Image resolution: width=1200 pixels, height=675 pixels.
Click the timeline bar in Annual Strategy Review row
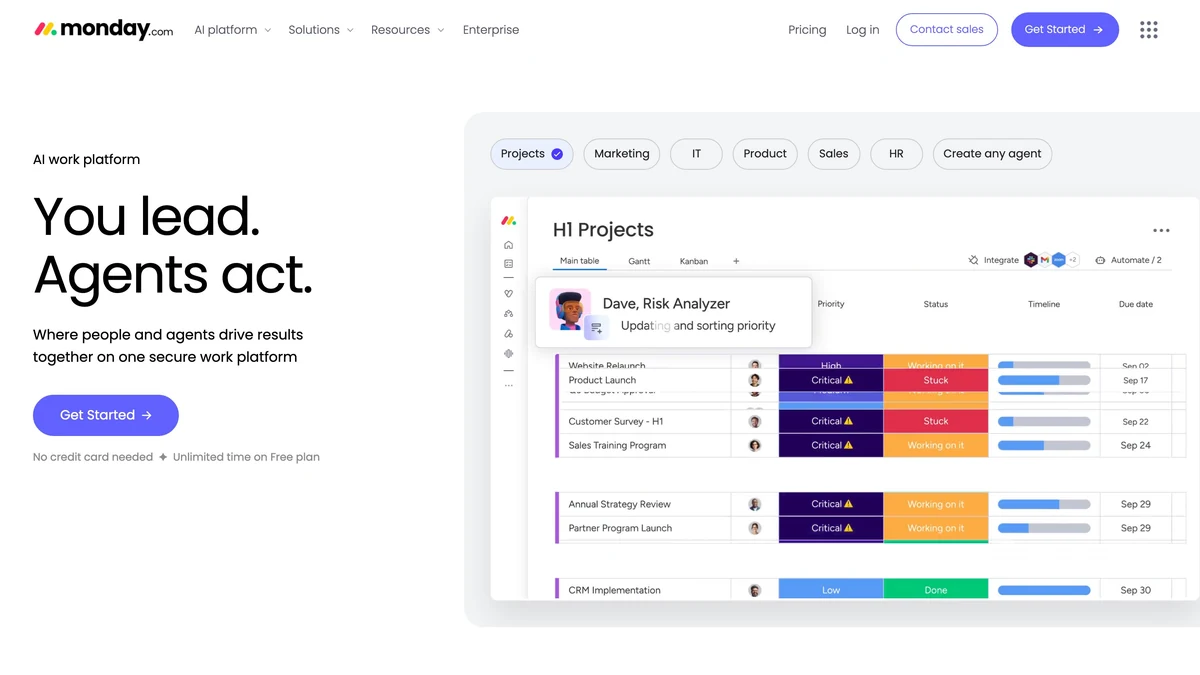1044,504
